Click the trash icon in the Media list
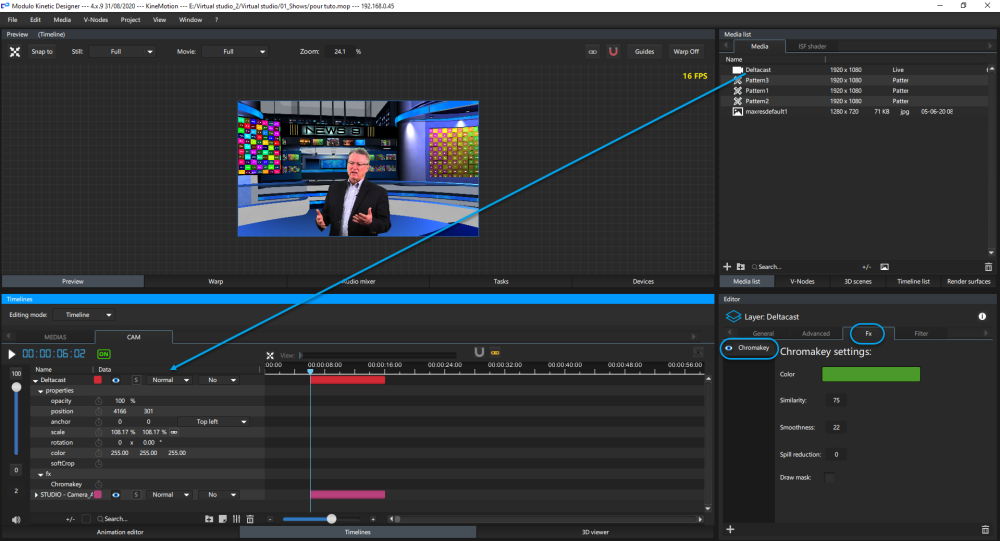The height and width of the screenshot is (541, 1000). tap(988, 267)
